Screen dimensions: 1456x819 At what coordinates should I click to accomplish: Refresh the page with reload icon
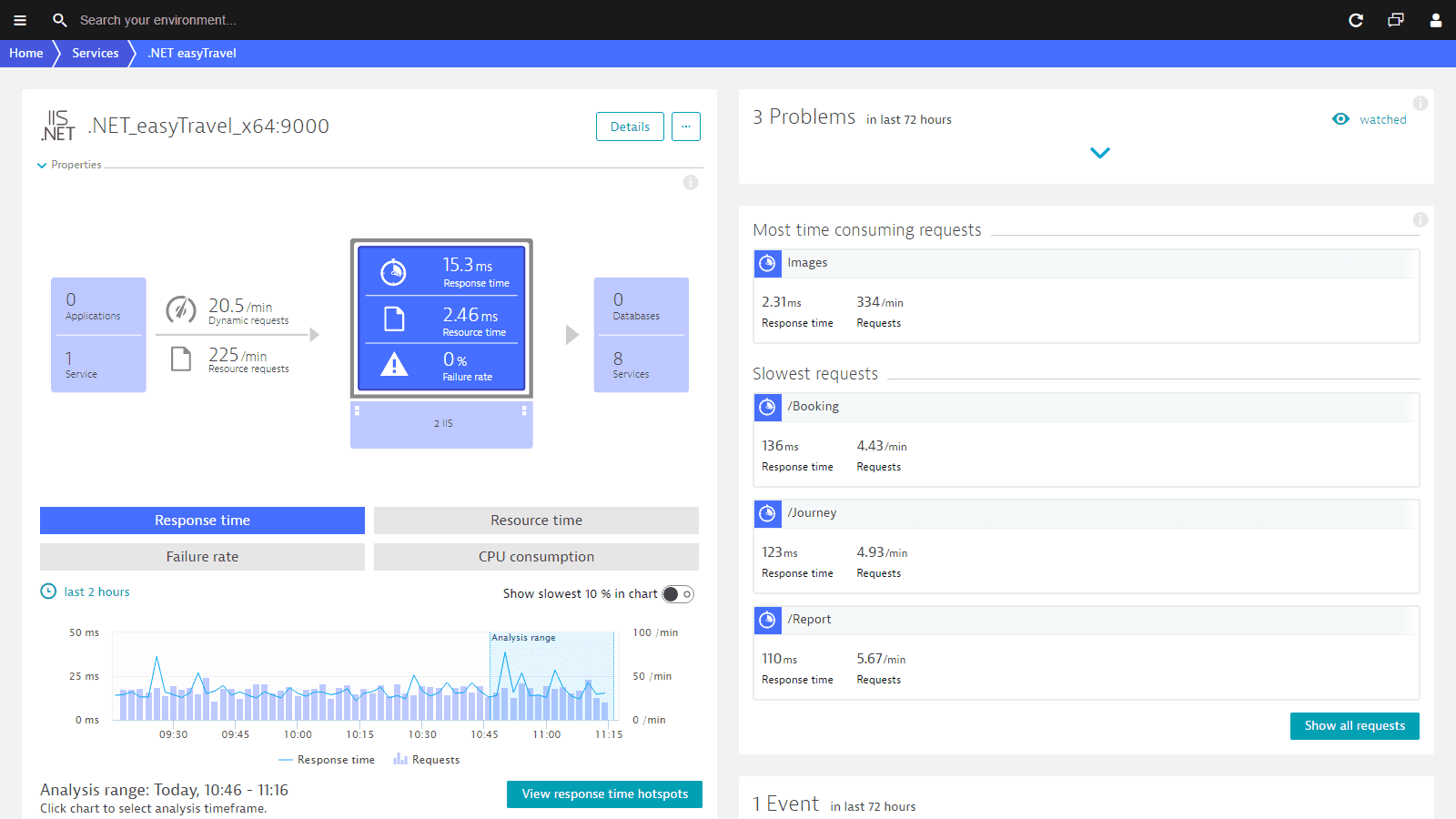(1356, 20)
